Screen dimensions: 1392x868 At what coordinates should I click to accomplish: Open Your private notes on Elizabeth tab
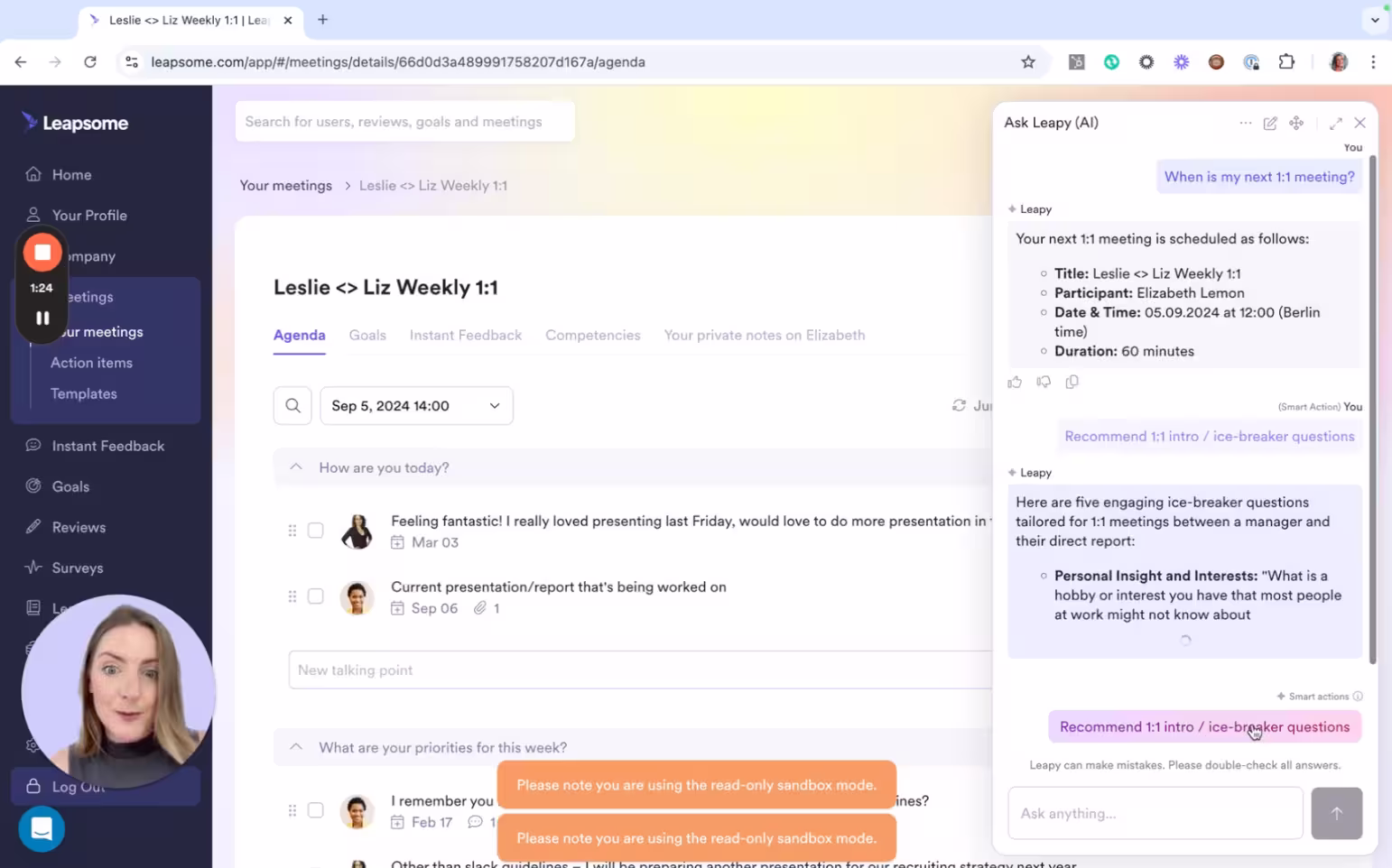pyautogui.click(x=765, y=335)
